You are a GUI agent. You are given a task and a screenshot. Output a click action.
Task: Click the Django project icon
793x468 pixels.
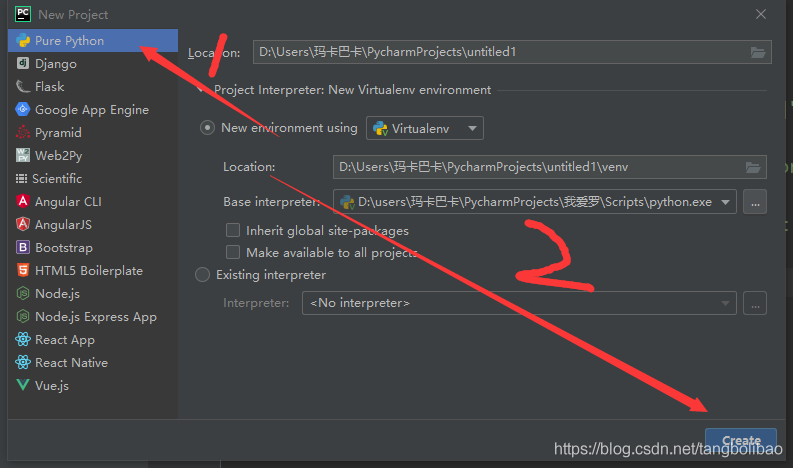(x=23, y=63)
